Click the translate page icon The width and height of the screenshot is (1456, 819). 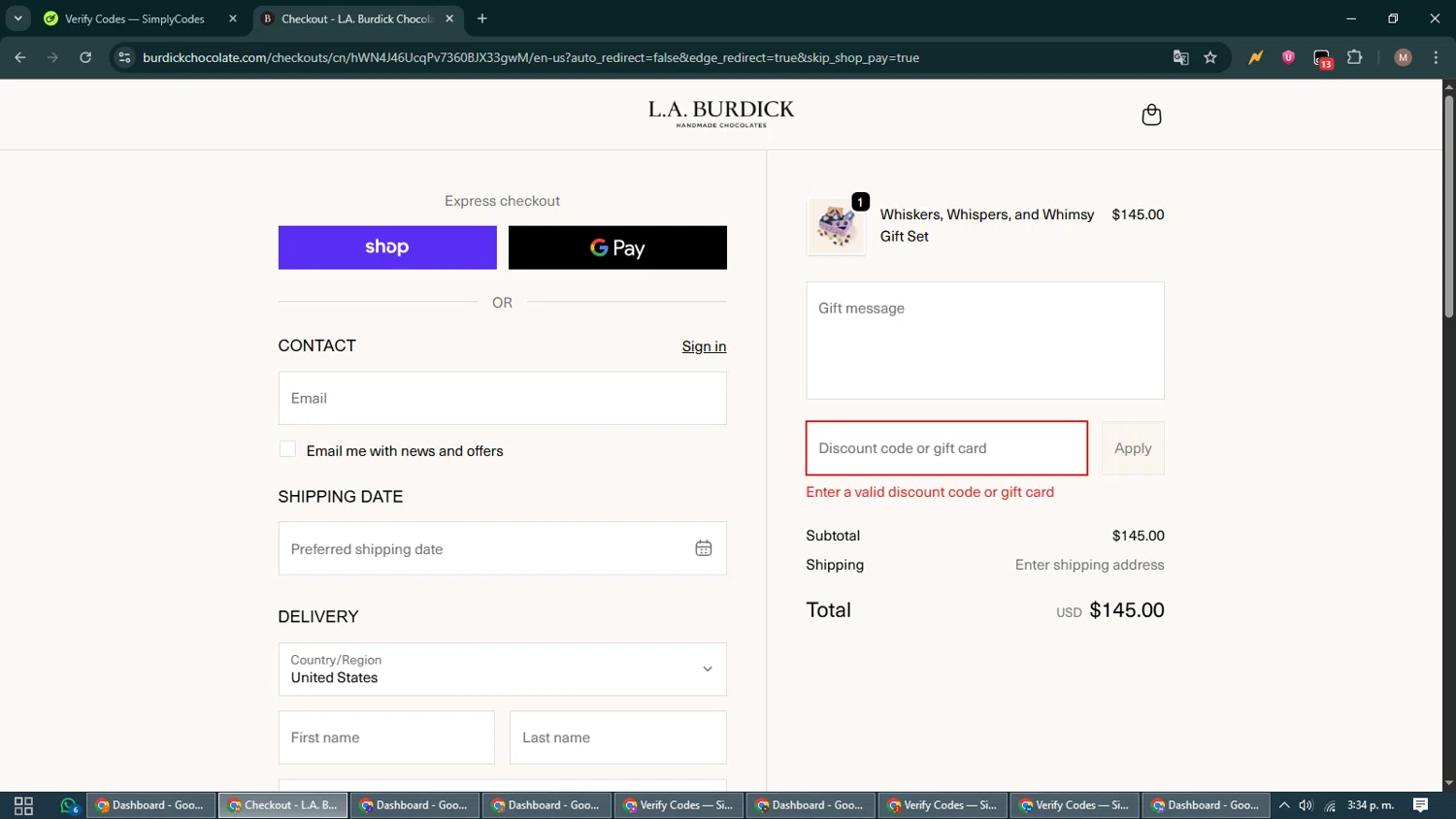point(1180,57)
